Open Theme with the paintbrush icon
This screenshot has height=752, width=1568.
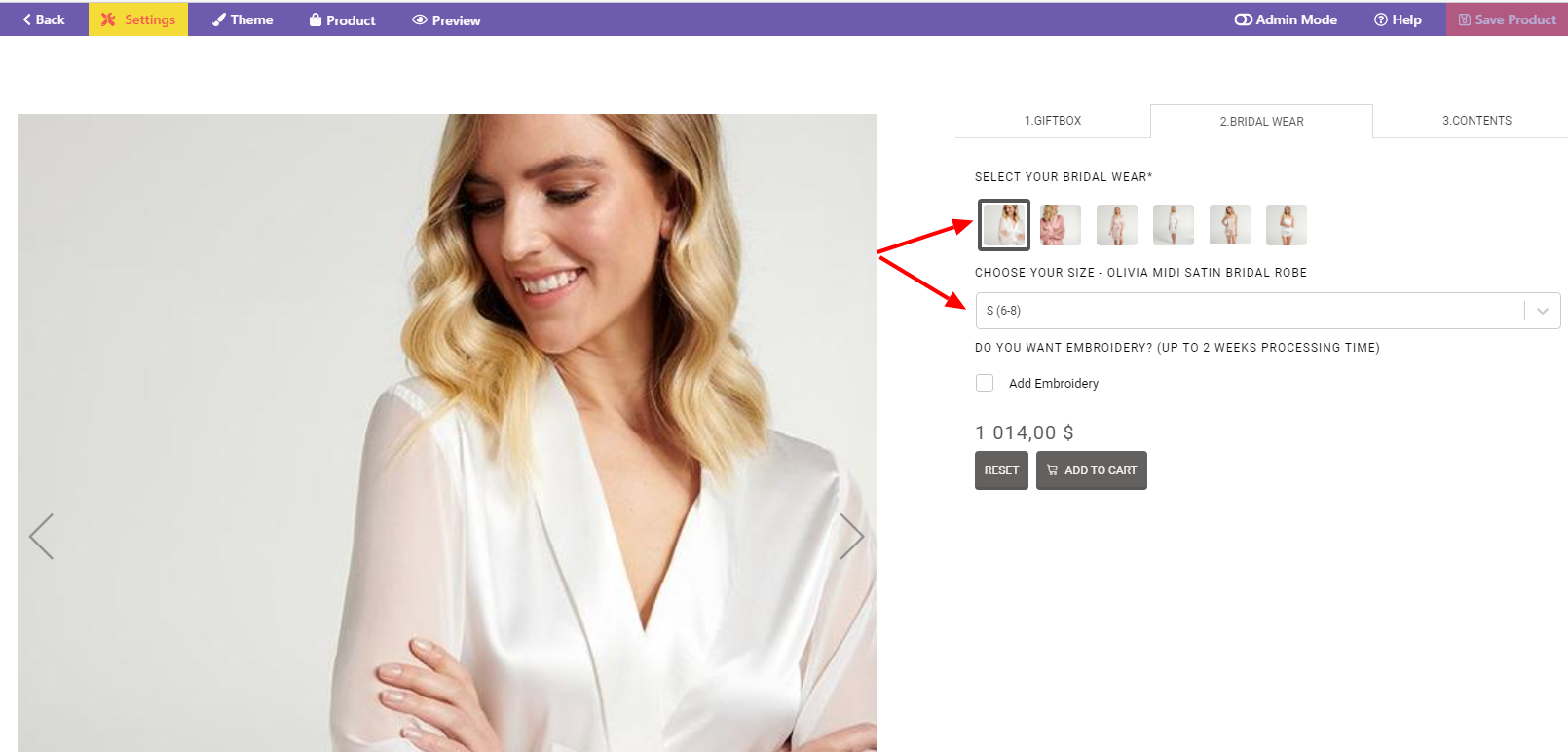[x=243, y=19]
